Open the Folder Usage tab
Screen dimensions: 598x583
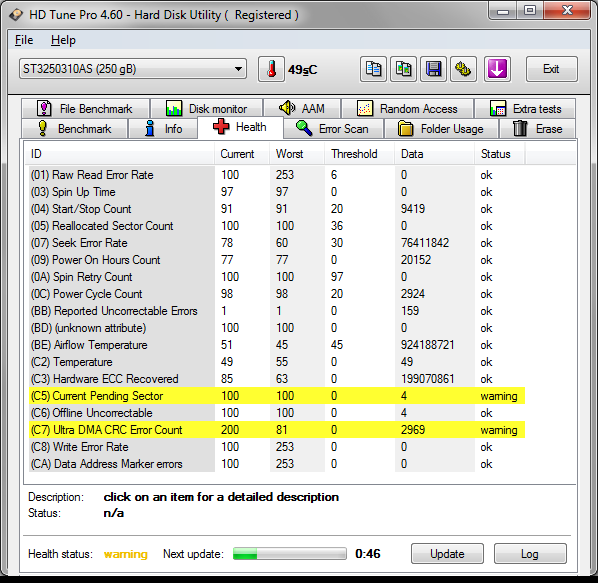tap(441, 128)
